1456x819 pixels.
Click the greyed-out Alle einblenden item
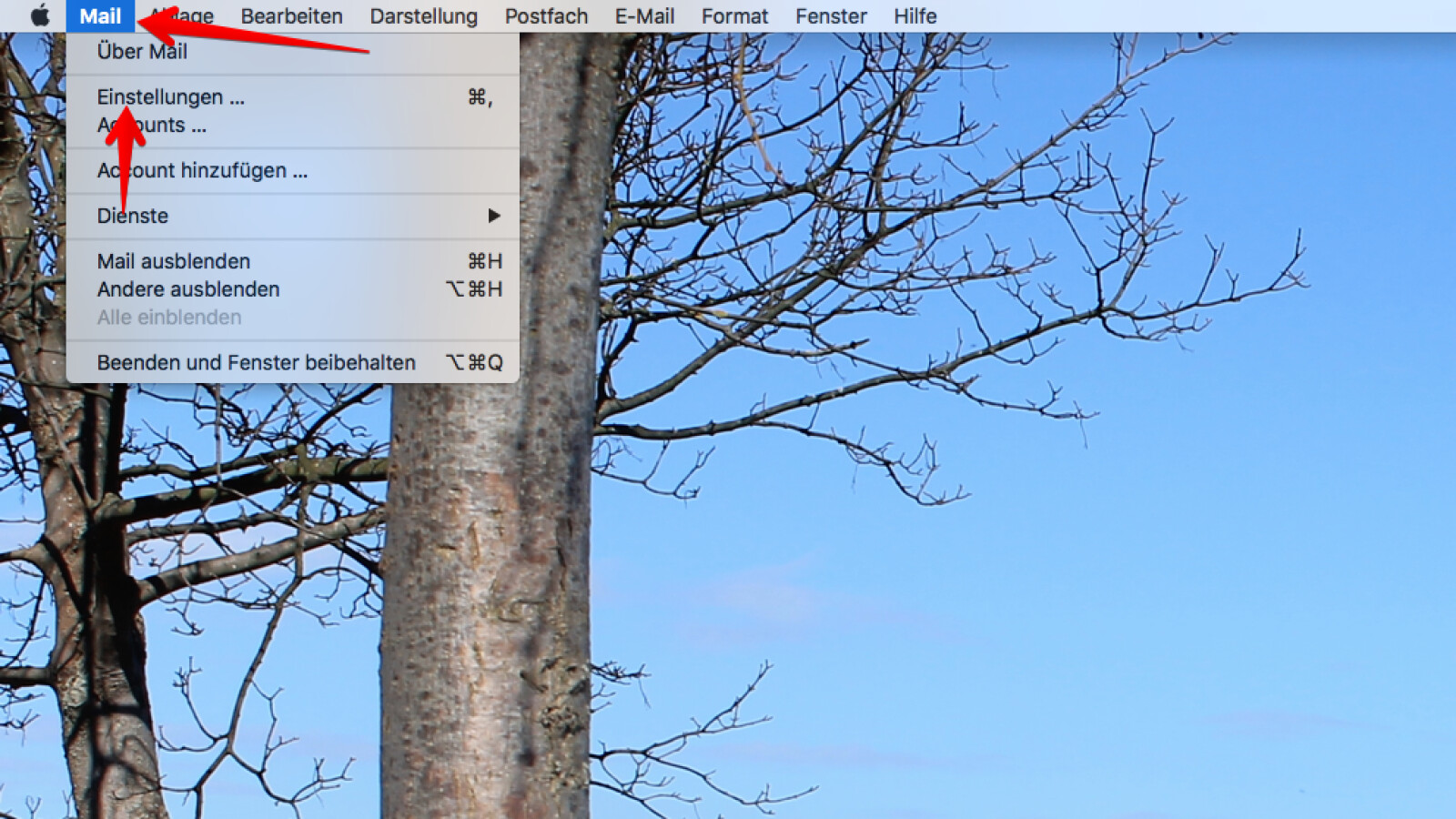coord(169,318)
